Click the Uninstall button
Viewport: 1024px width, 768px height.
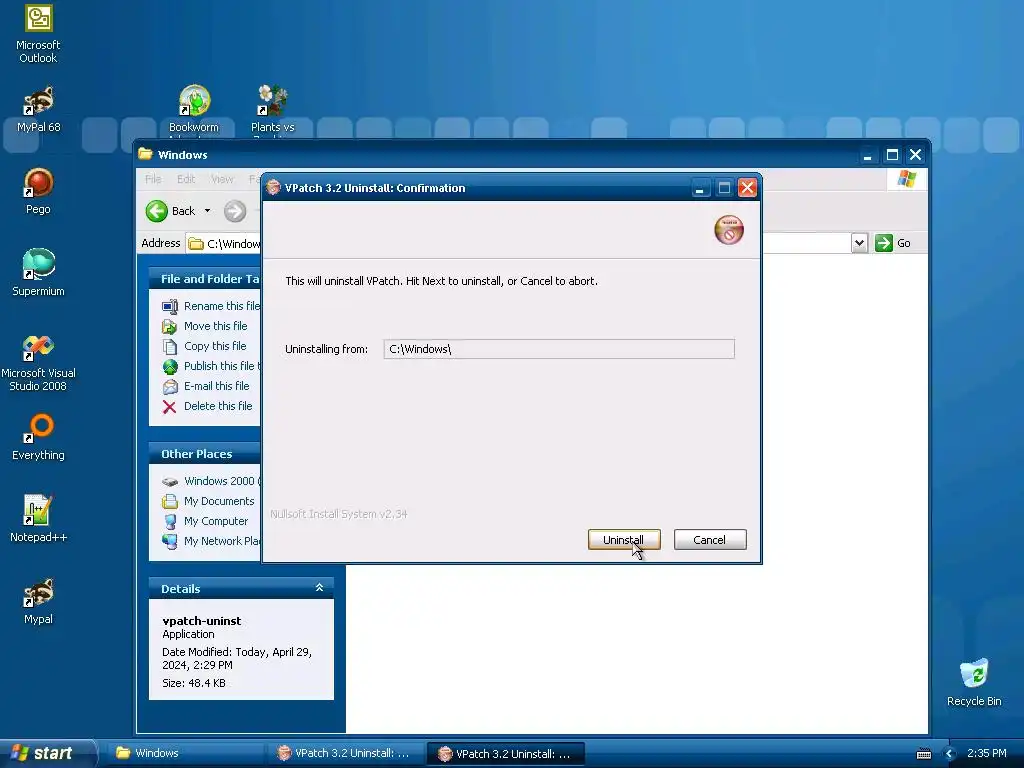pyautogui.click(x=624, y=539)
